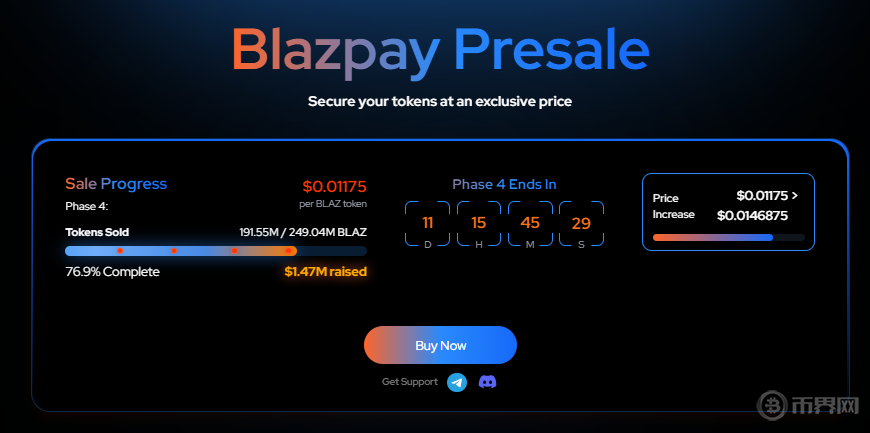Click the Get Support label

409,382
